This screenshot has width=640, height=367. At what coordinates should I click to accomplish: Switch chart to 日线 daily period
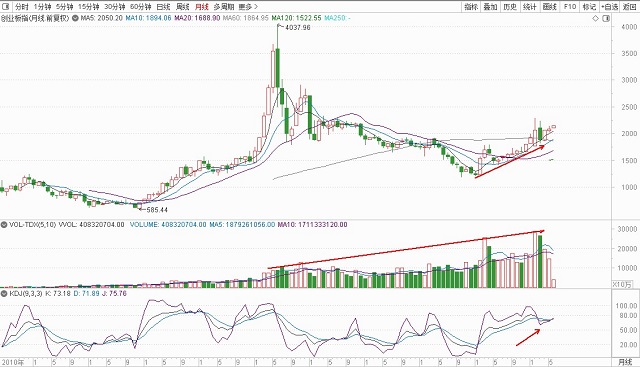click(x=163, y=7)
